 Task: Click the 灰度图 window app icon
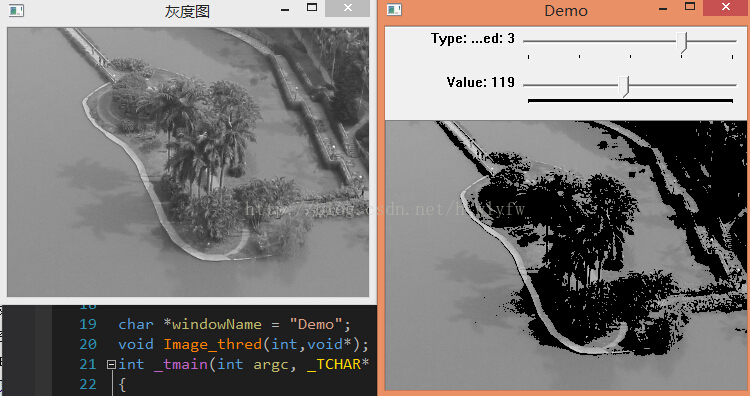point(16,11)
